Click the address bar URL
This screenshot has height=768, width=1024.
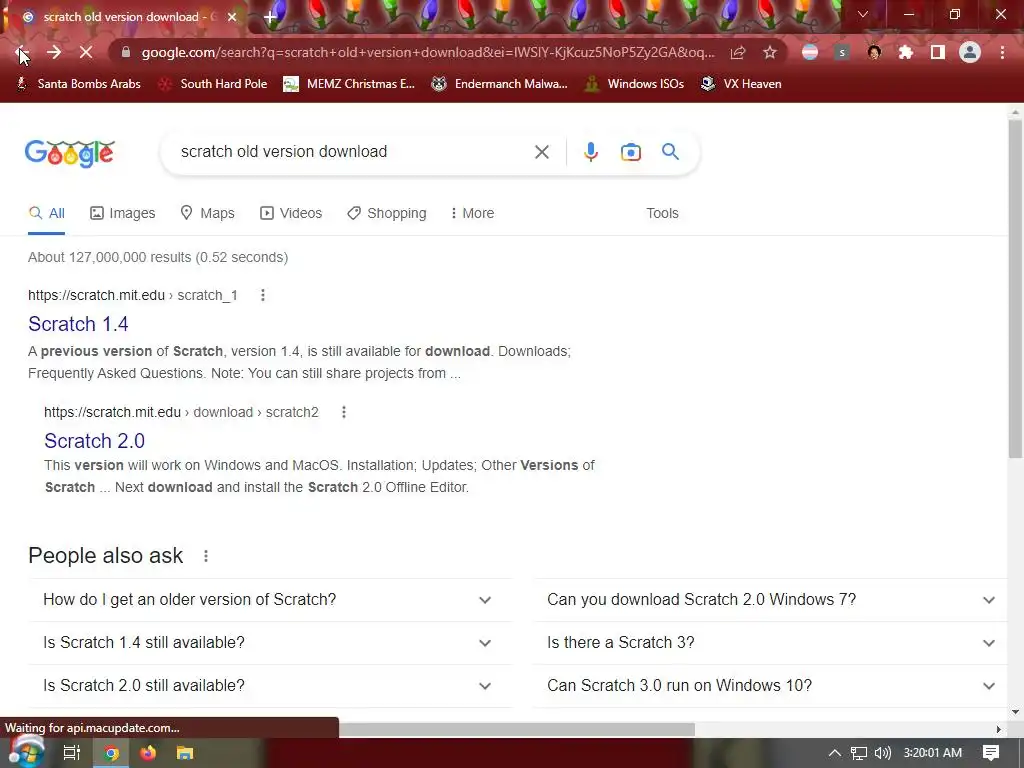coord(428,52)
